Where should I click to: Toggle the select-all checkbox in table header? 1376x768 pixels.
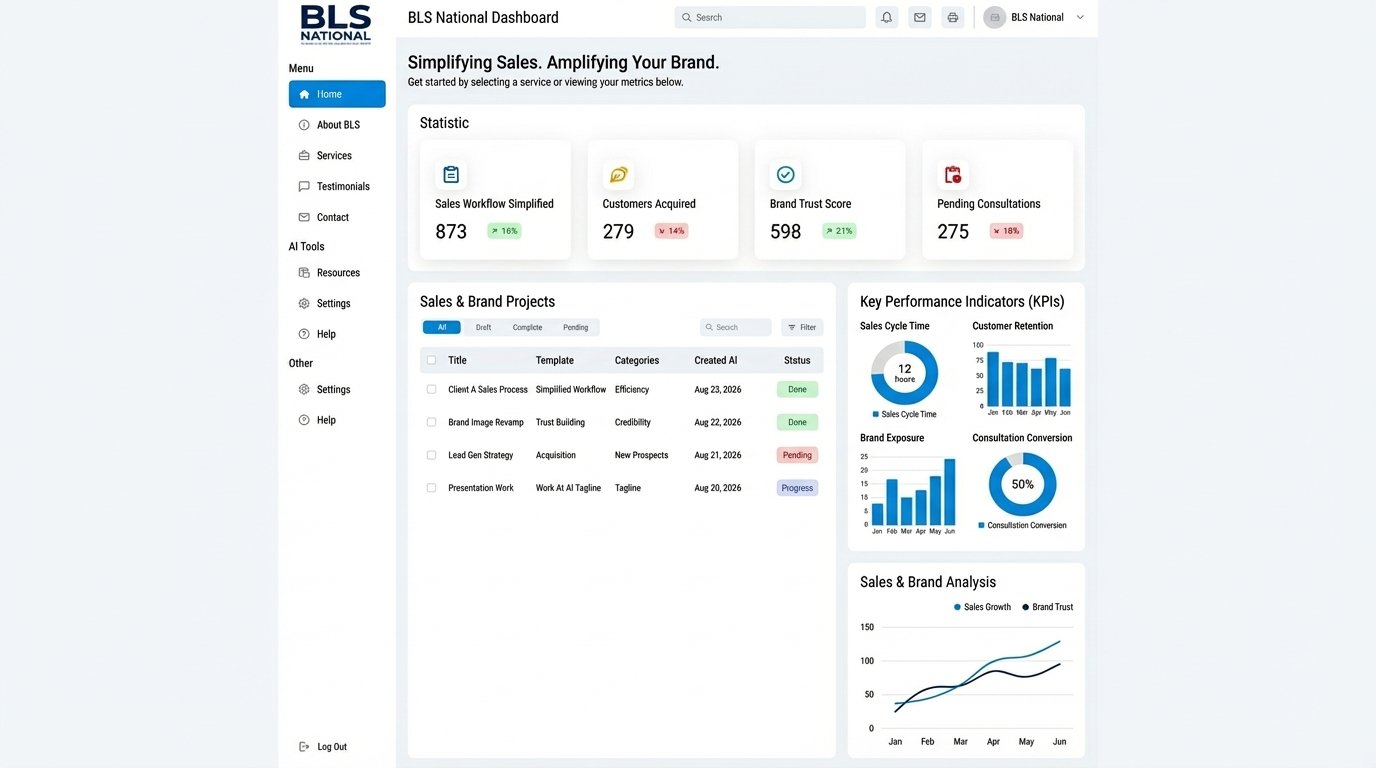pos(431,360)
